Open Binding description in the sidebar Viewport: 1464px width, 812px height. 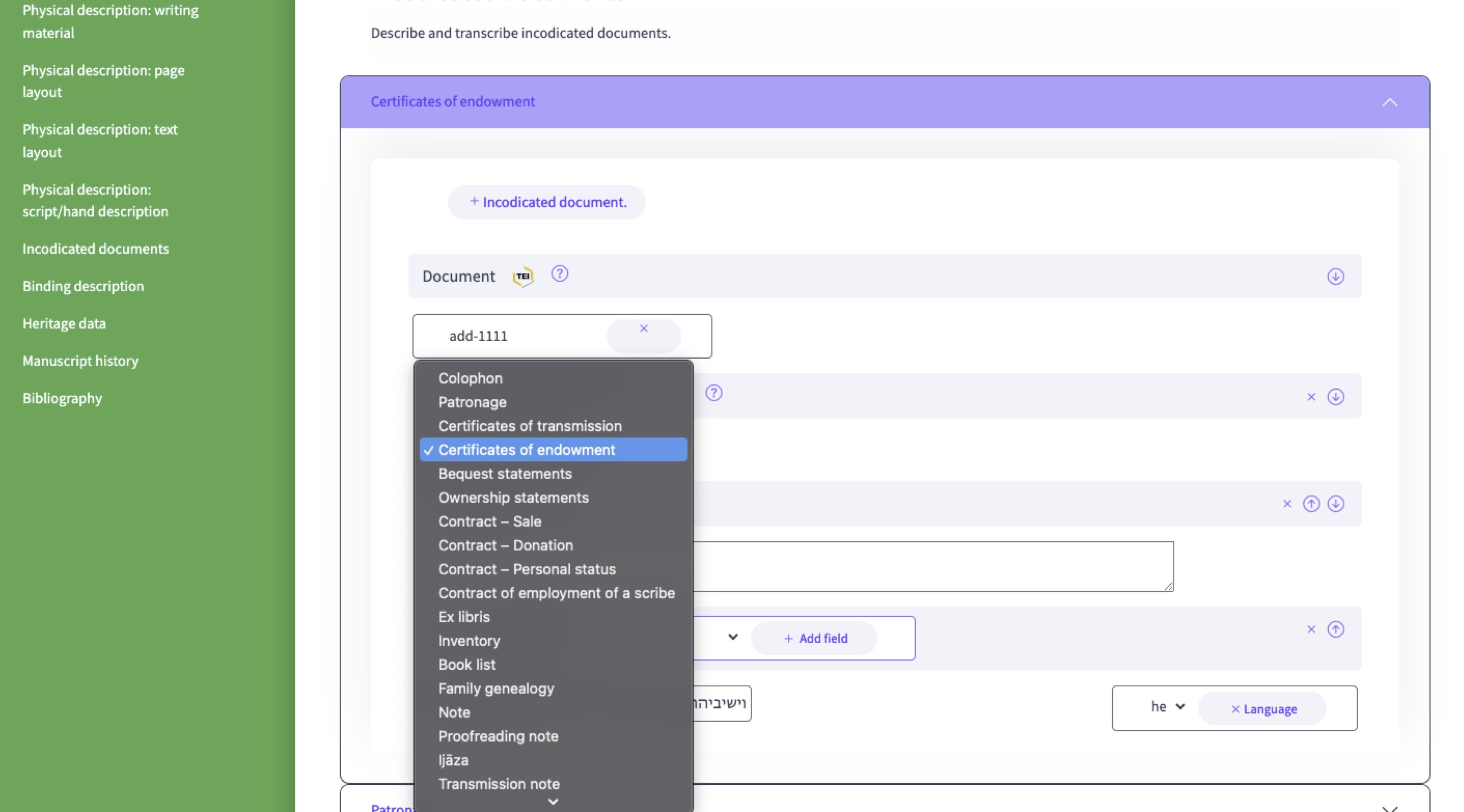[83, 286]
